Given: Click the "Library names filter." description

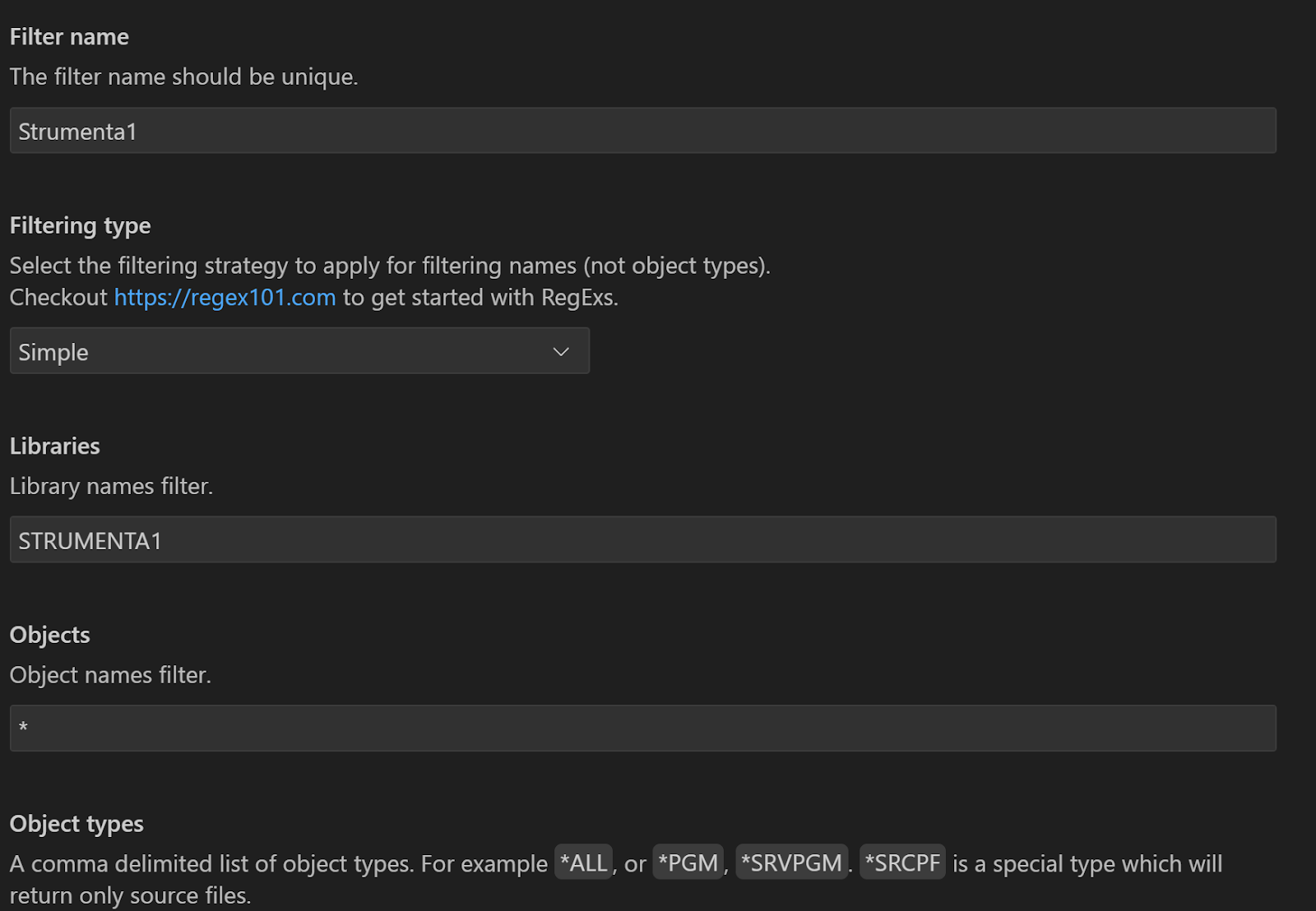Looking at the screenshot, I should [x=111, y=487].
